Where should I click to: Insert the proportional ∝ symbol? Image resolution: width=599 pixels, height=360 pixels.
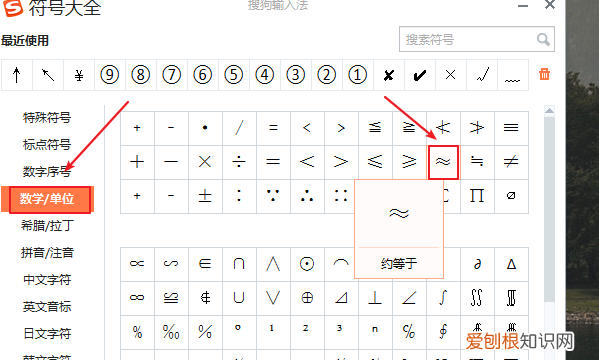137,264
